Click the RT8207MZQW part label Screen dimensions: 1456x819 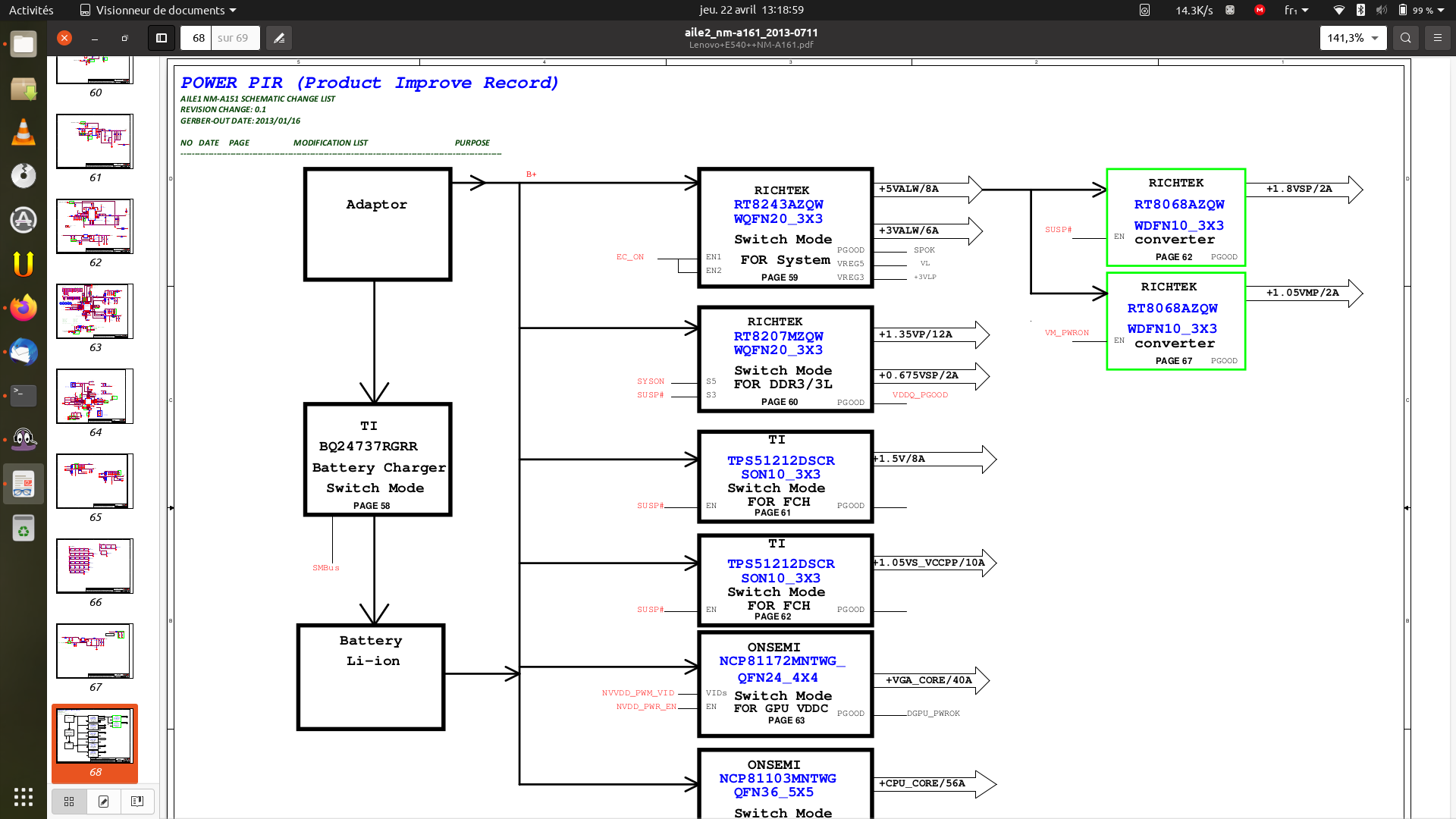778,337
